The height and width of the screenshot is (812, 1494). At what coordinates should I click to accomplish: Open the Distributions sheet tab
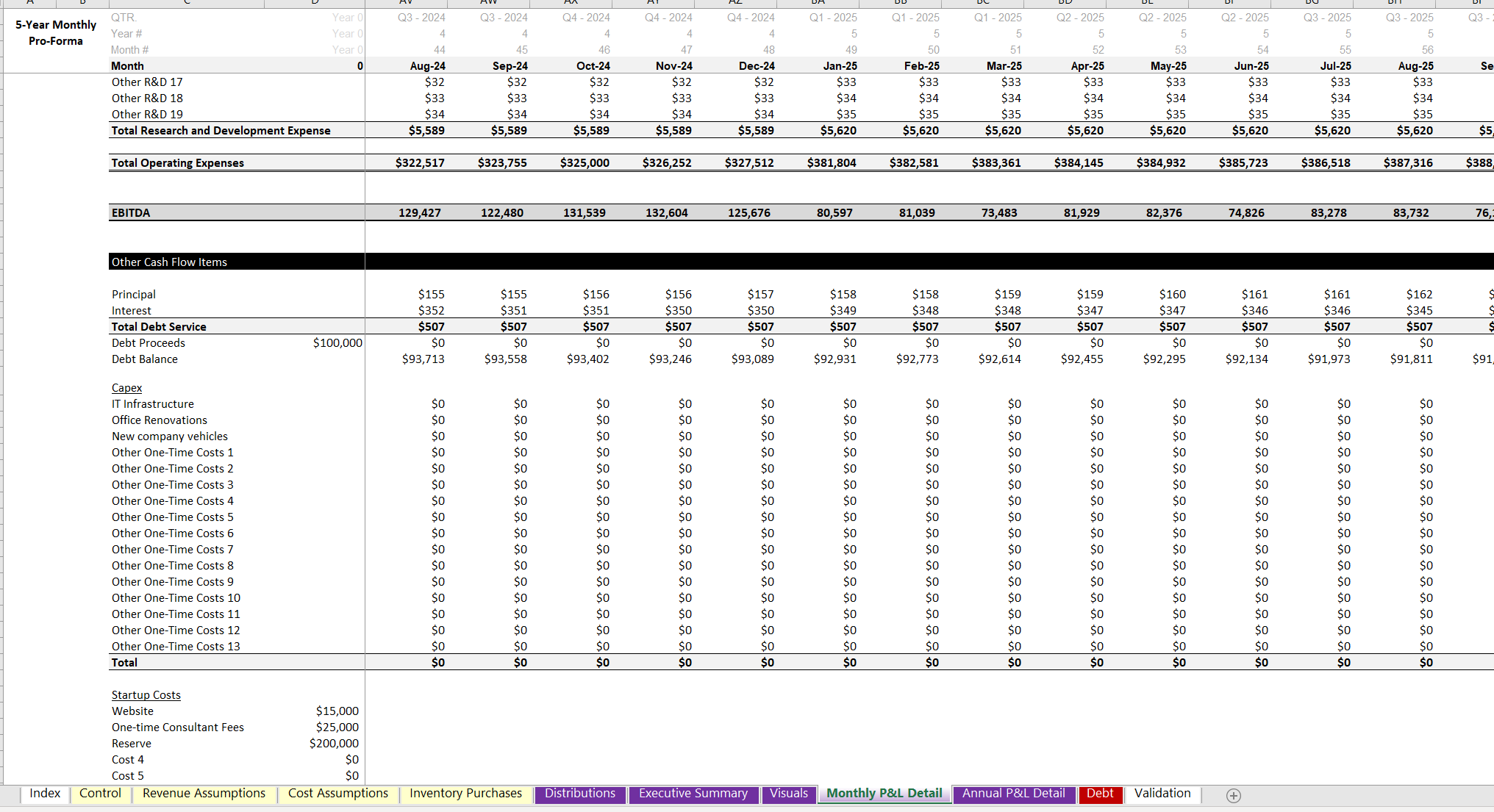(x=580, y=794)
